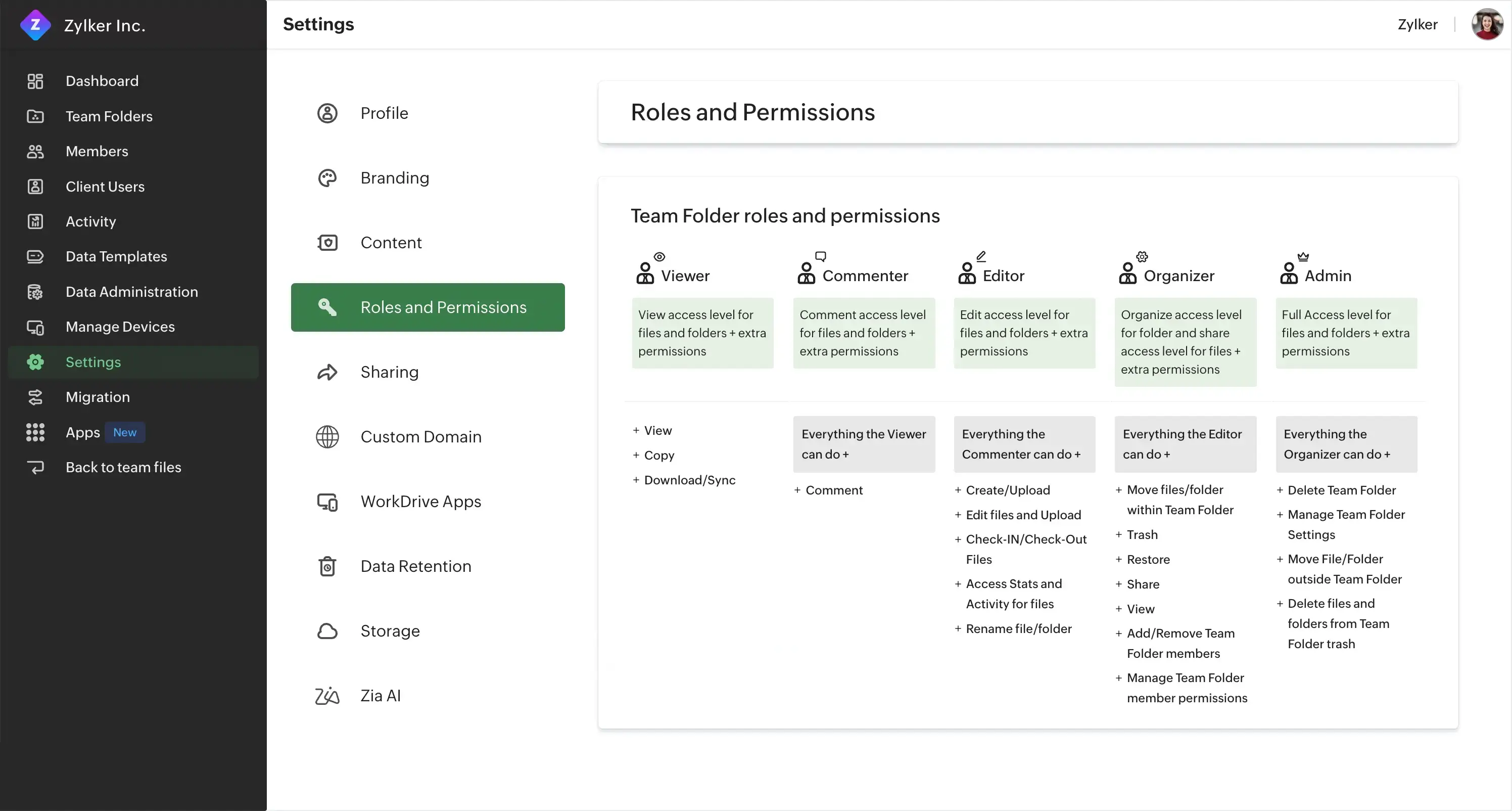
Task: Open Migration from the sidebar
Action: tap(98, 397)
